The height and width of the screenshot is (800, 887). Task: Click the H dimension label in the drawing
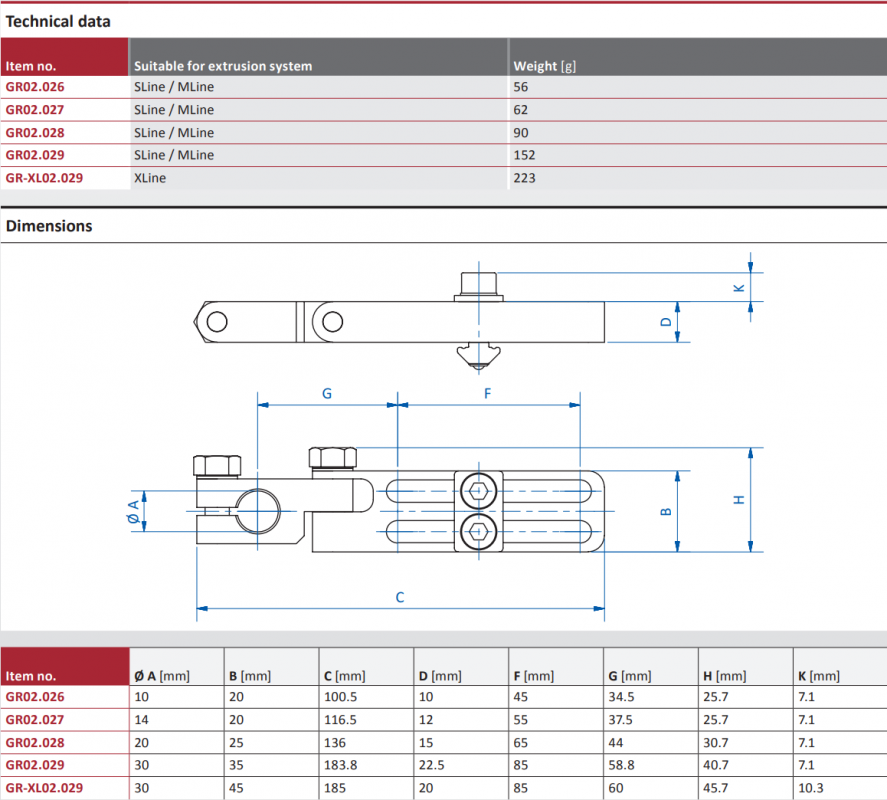point(739,500)
